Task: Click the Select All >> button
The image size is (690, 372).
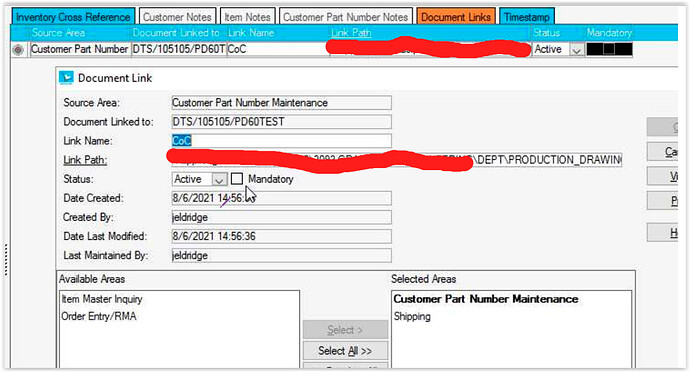Action: pos(345,351)
